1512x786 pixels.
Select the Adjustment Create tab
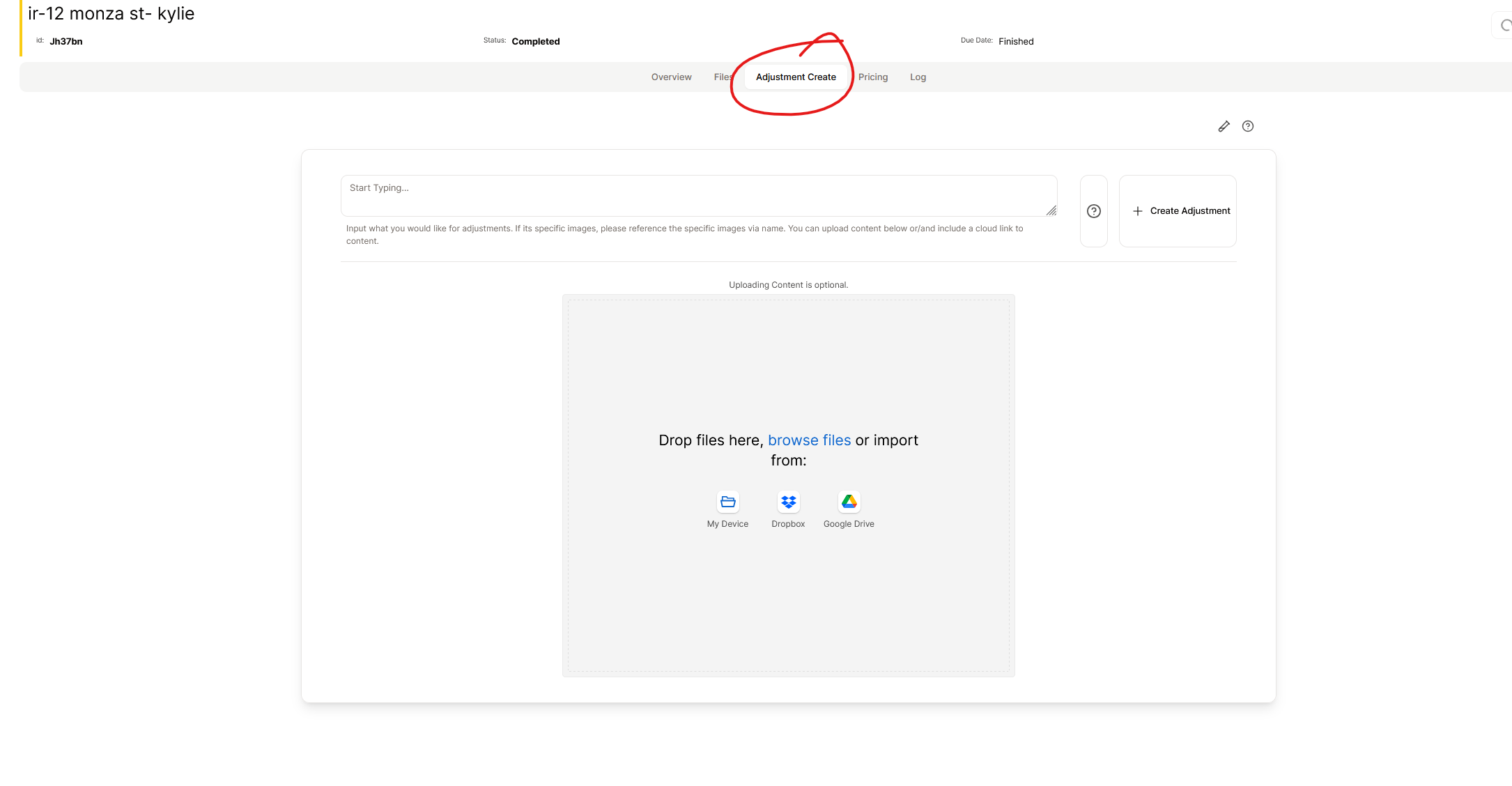(x=796, y=77)
